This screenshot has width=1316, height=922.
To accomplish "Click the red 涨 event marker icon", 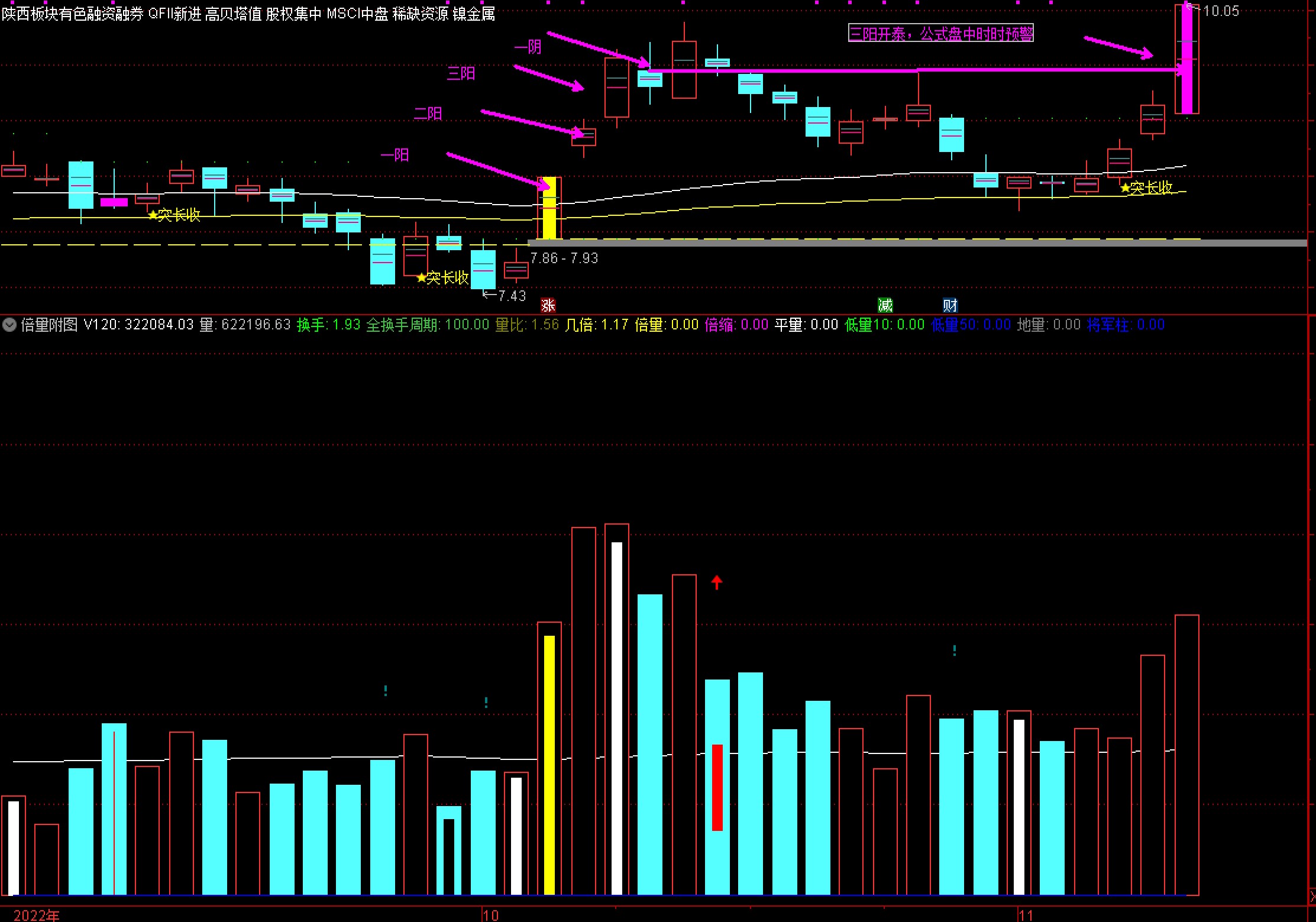I will [x=548, y=305].
